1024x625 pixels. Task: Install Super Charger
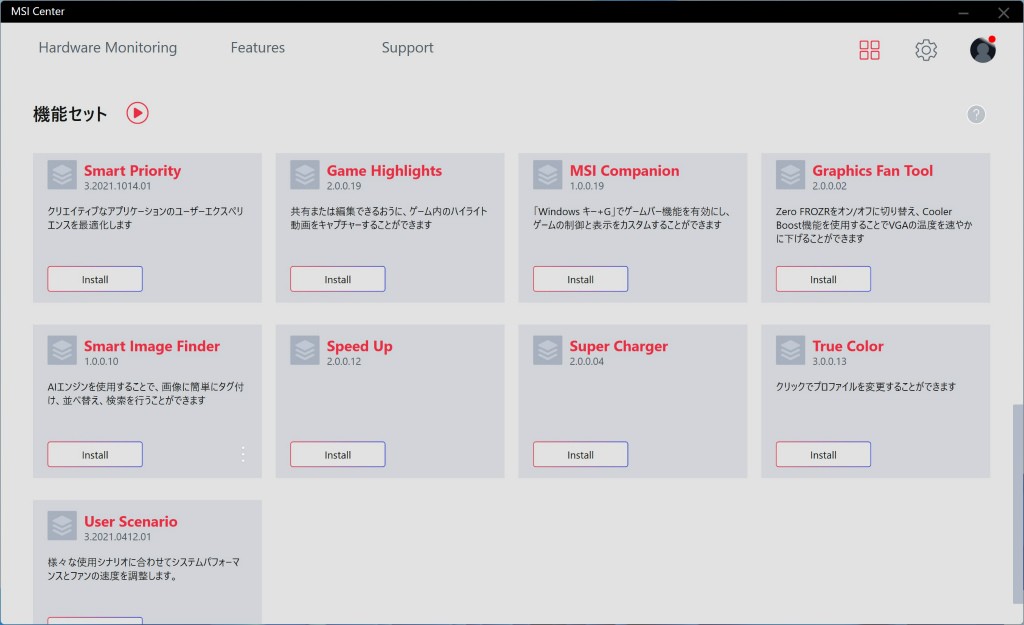580,454
